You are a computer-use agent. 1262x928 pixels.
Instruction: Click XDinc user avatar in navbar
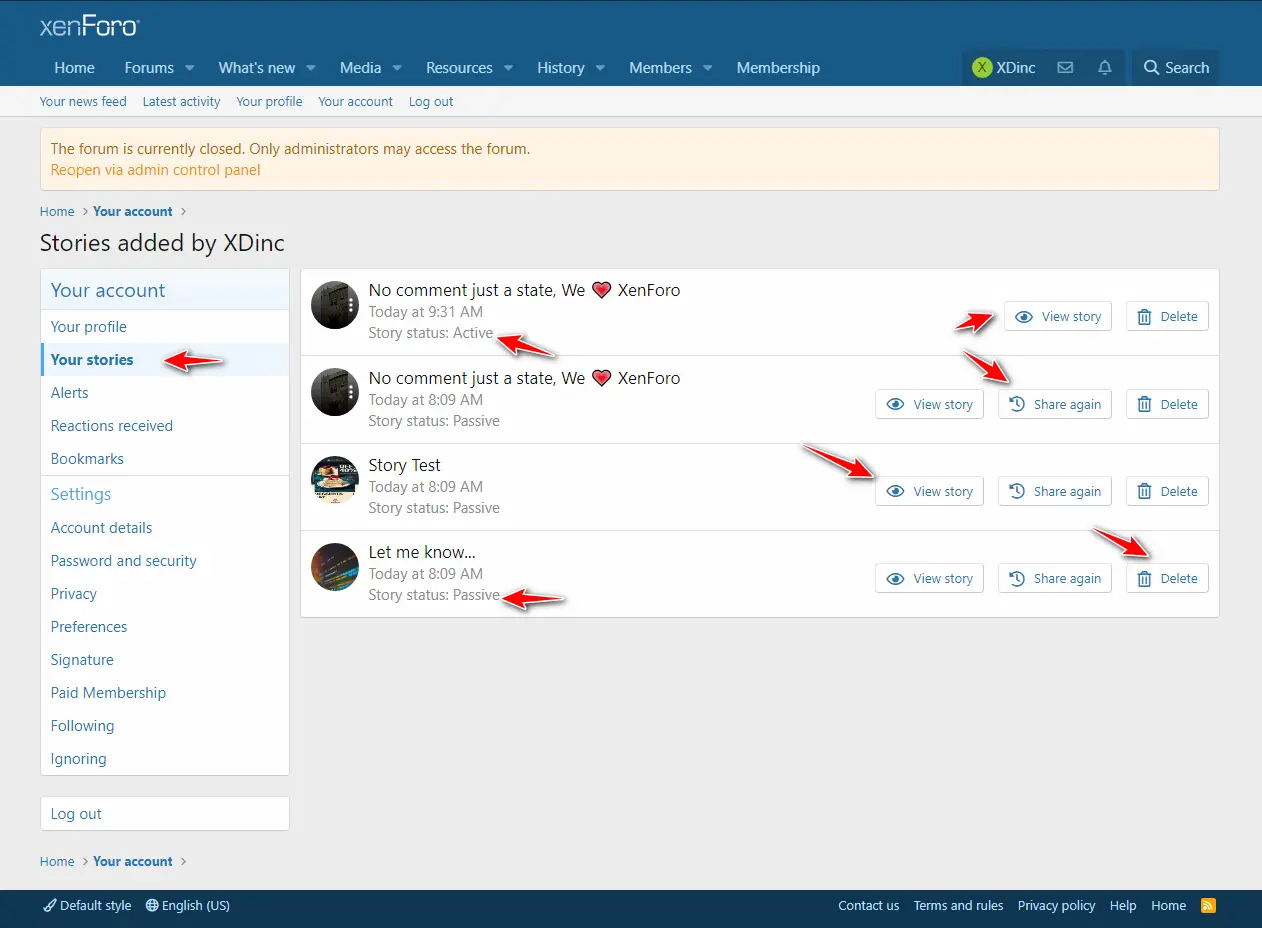(x=982, y=68)
